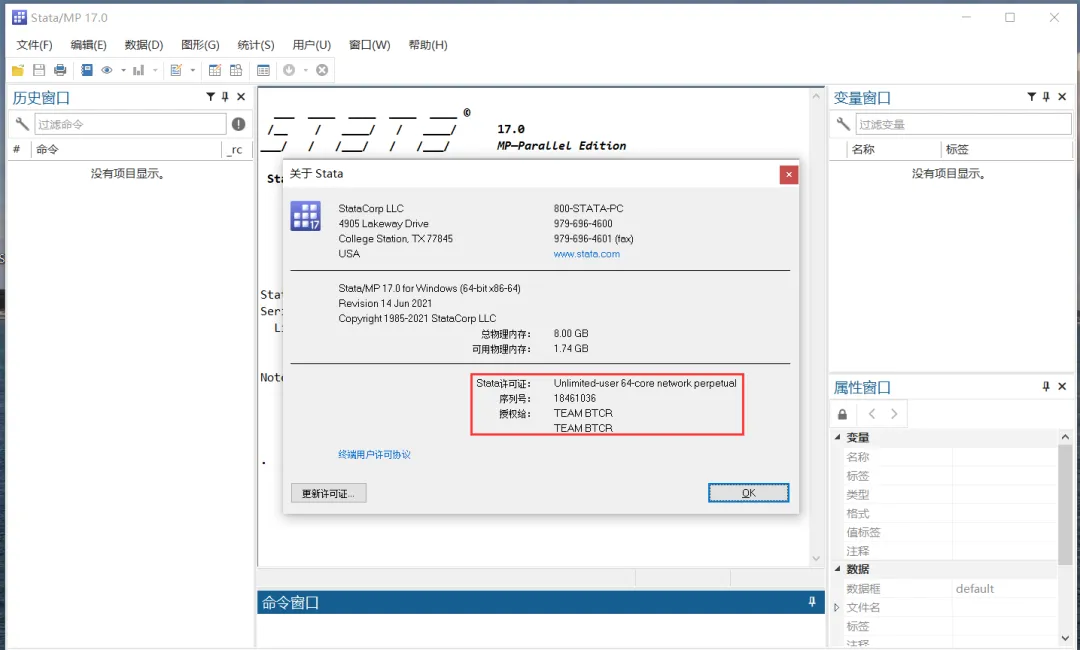Click the serial number 18461036 text
The height and width of the screenshot is (650, 1080).
click(x=574, y=398)
